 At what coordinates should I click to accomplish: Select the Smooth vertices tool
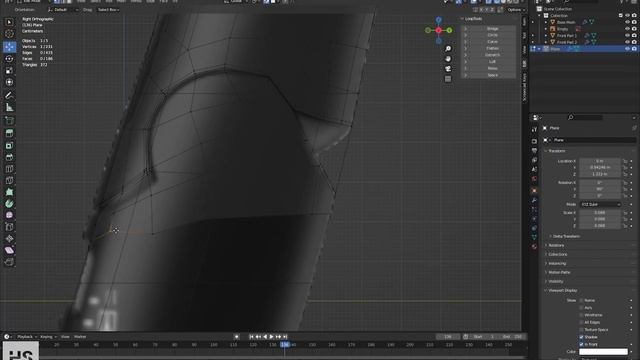click(9, 215)
